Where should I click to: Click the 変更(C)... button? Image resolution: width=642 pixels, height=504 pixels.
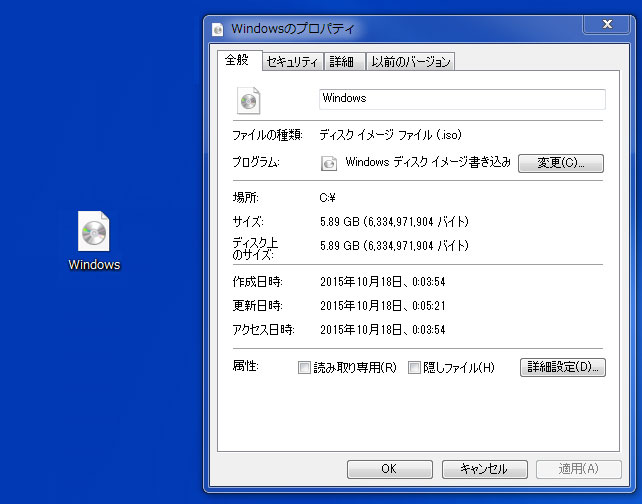561,163
